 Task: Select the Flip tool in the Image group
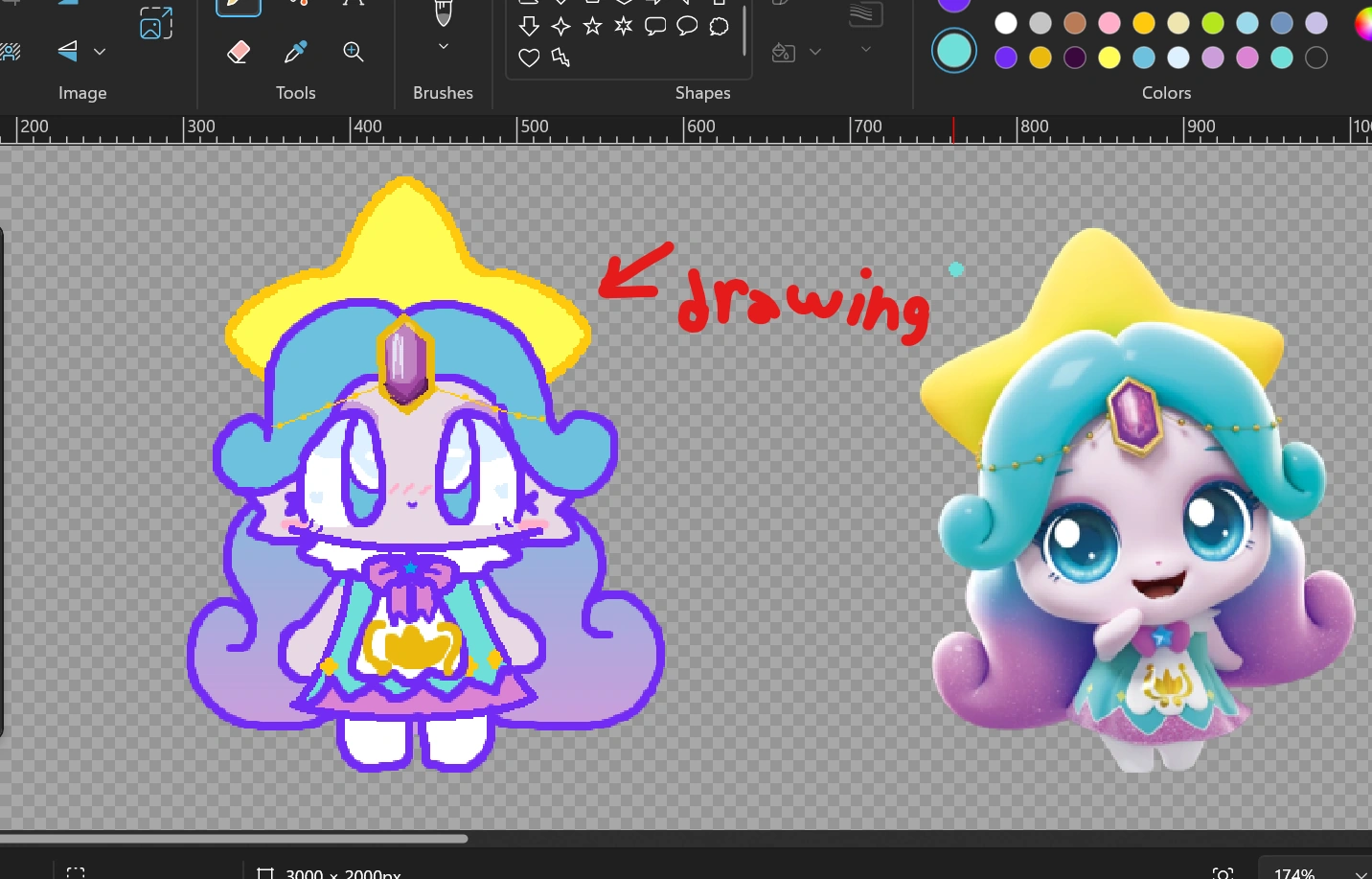point(67,51)
